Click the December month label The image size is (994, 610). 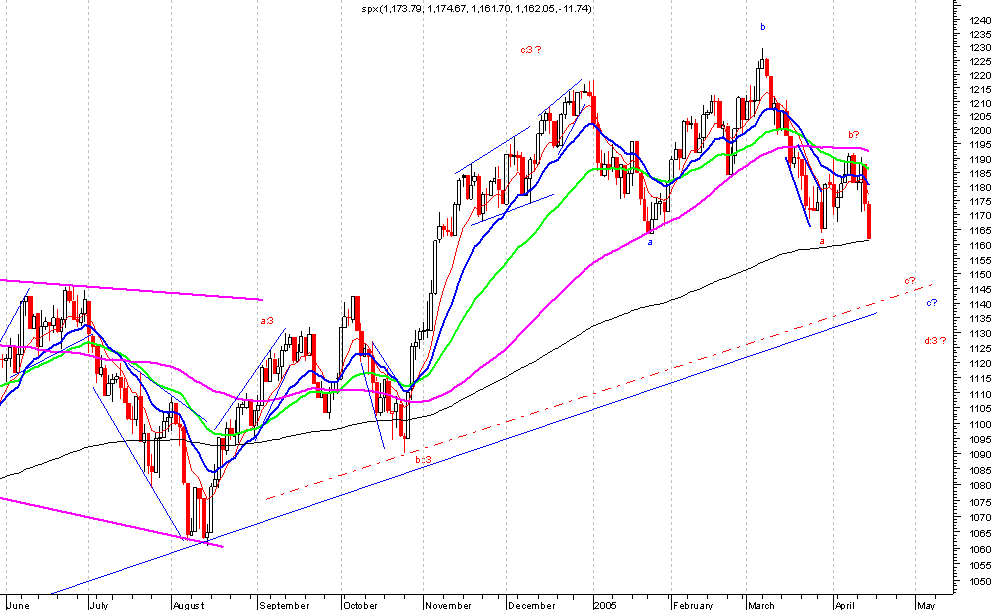[x=532, y=605]
